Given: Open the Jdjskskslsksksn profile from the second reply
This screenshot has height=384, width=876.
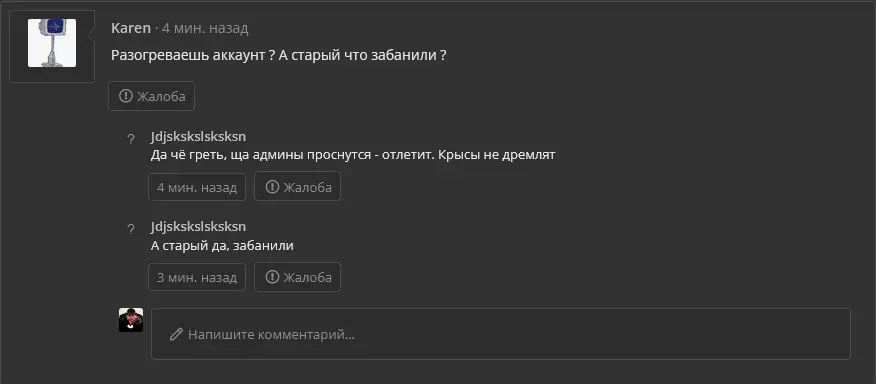Looking at the screenshot, I should (x=198, y=227).
